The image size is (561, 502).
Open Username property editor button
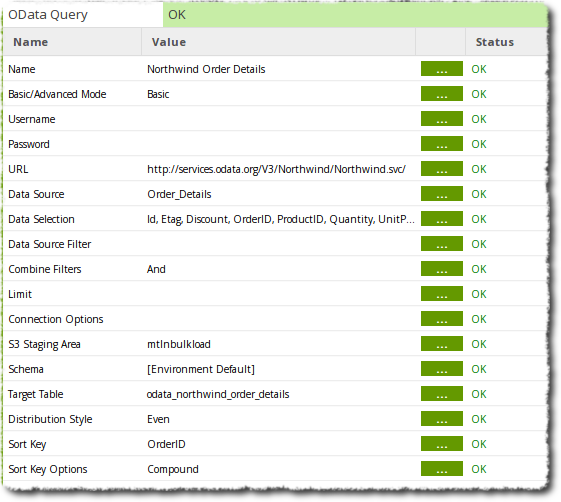coord(442,119)
